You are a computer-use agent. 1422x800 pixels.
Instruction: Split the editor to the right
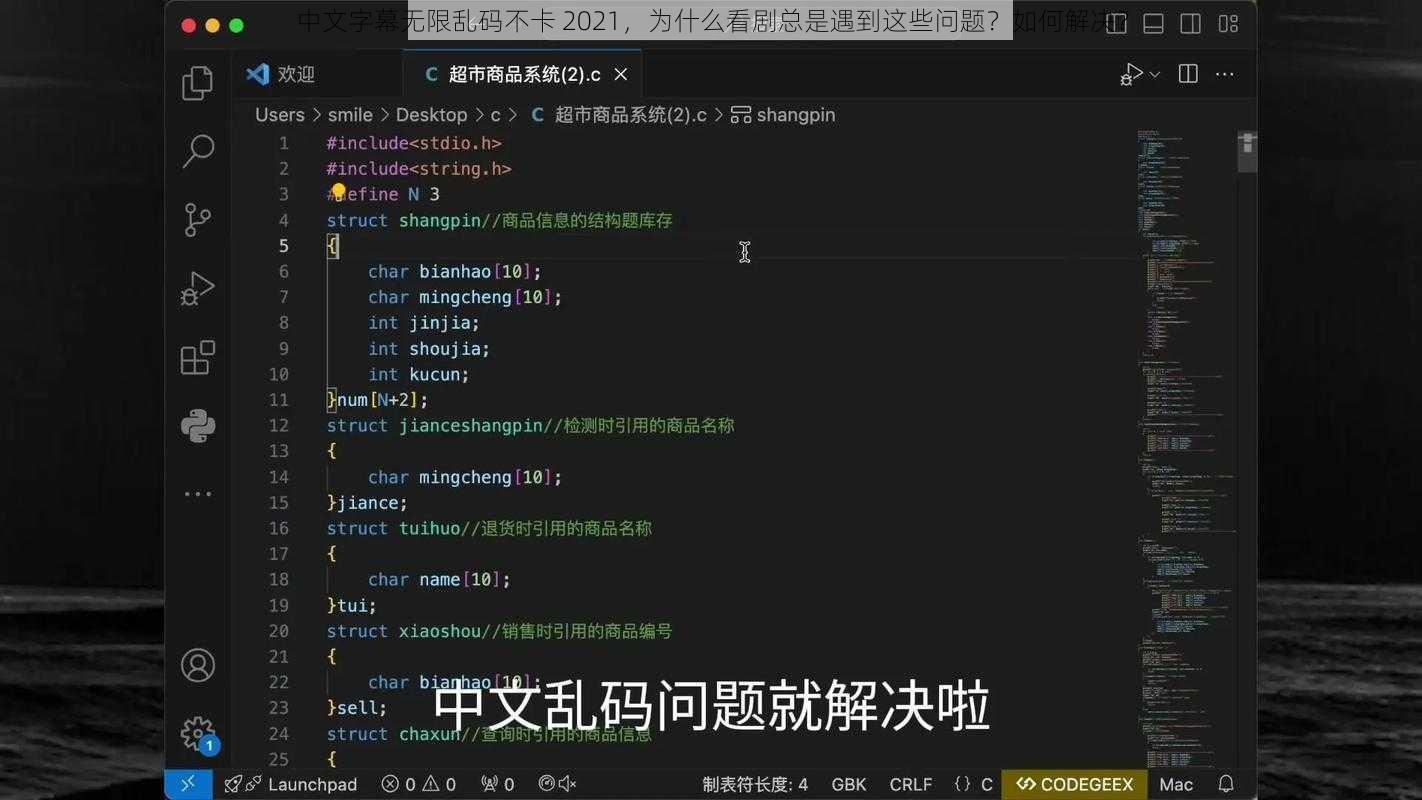[1188, 74]
